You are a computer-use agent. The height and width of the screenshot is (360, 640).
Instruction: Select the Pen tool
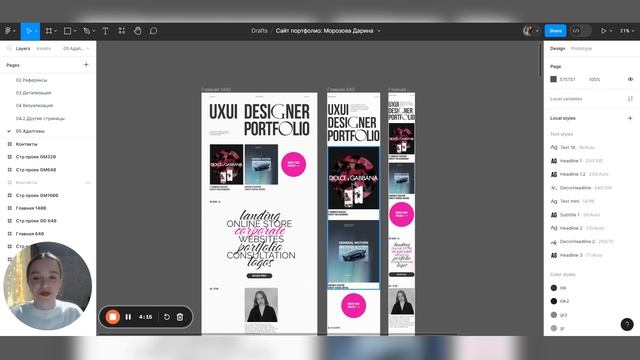(87, 31)
